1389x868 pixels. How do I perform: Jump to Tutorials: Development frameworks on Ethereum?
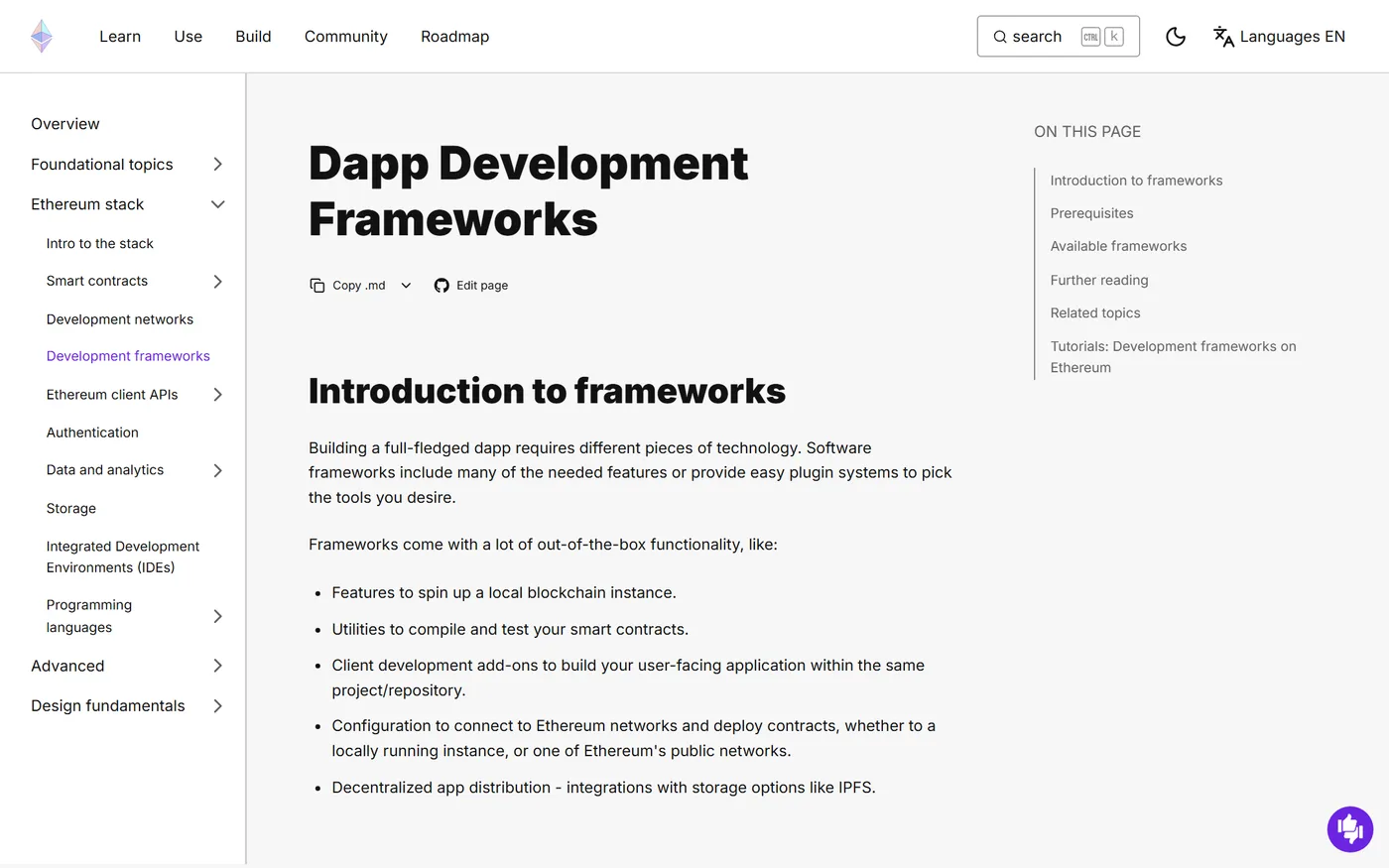(1174, 357)
